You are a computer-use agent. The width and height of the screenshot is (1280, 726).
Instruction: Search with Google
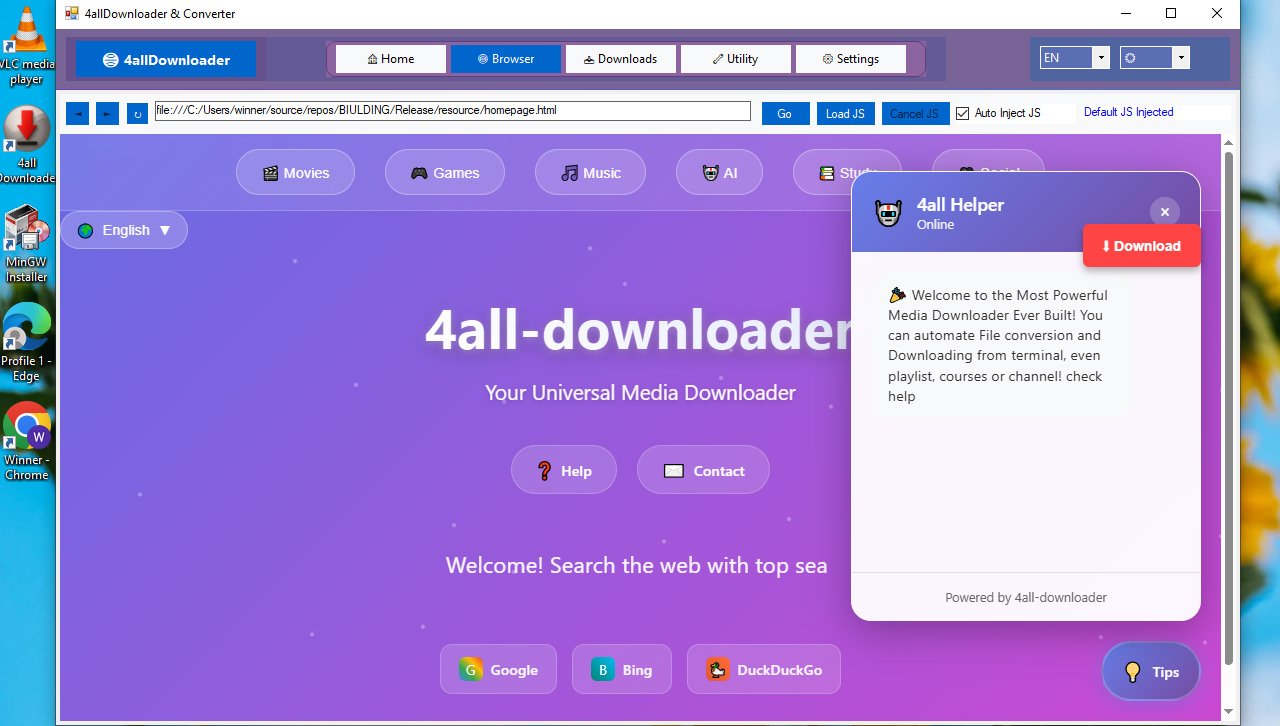tap(498, 669)
